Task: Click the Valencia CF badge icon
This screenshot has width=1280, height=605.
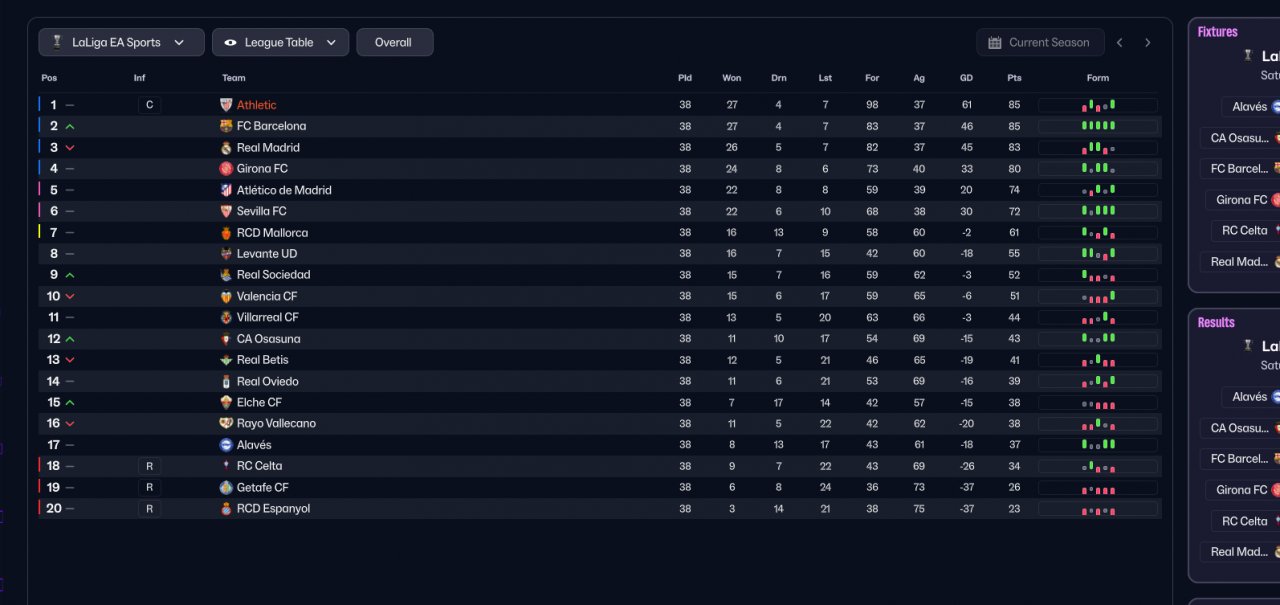Action: 226,296
